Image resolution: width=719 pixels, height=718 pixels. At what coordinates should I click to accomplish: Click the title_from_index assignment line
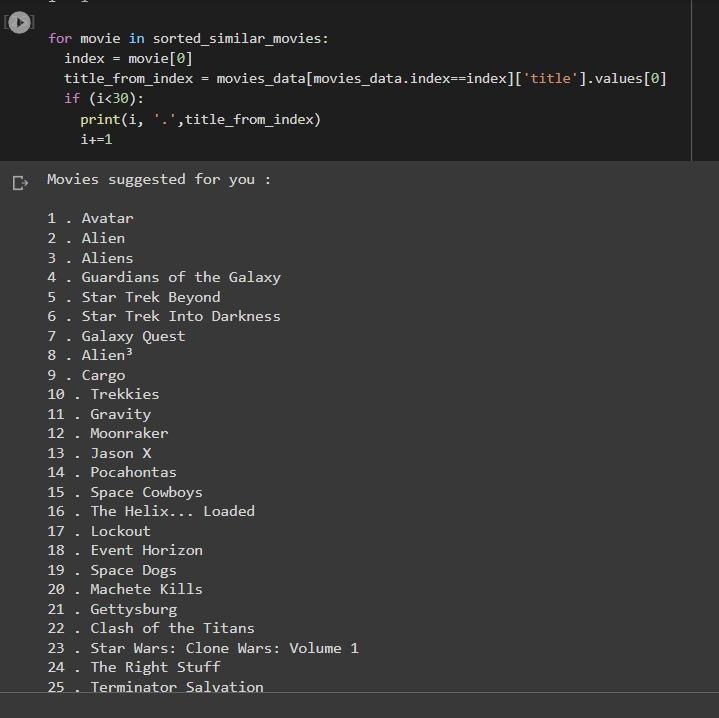click(x=365, y=78)
